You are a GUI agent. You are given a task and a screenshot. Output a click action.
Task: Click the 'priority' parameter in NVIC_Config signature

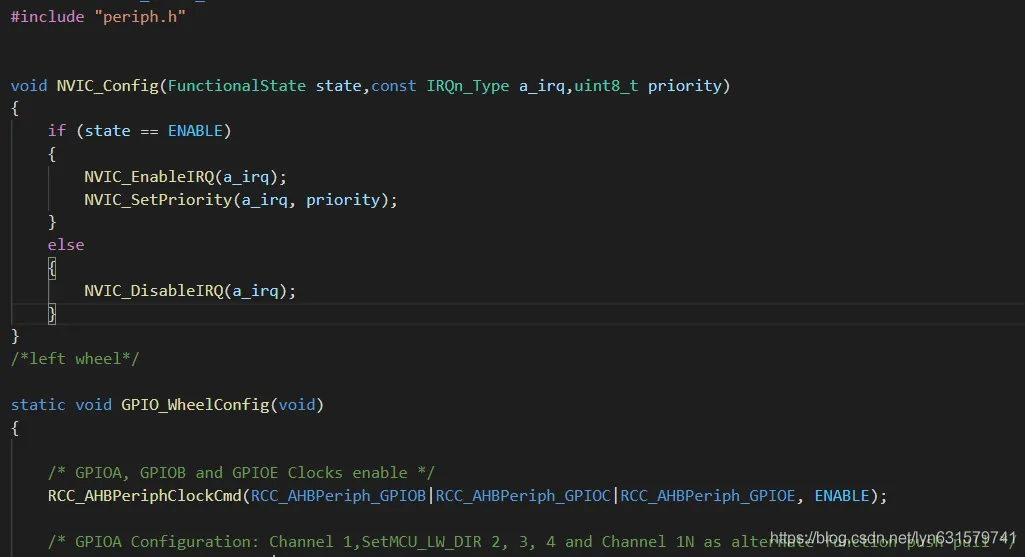point(684,86)
